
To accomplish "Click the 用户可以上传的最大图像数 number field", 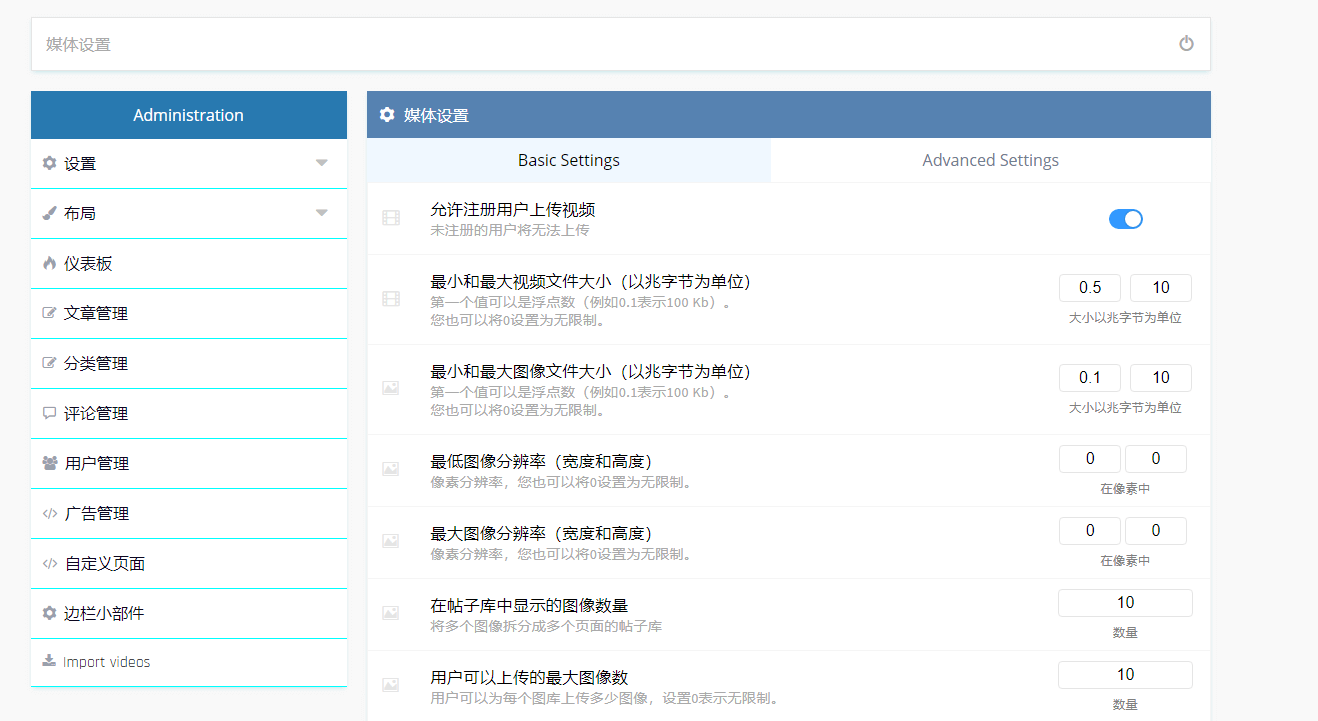I will [1125, 675].
